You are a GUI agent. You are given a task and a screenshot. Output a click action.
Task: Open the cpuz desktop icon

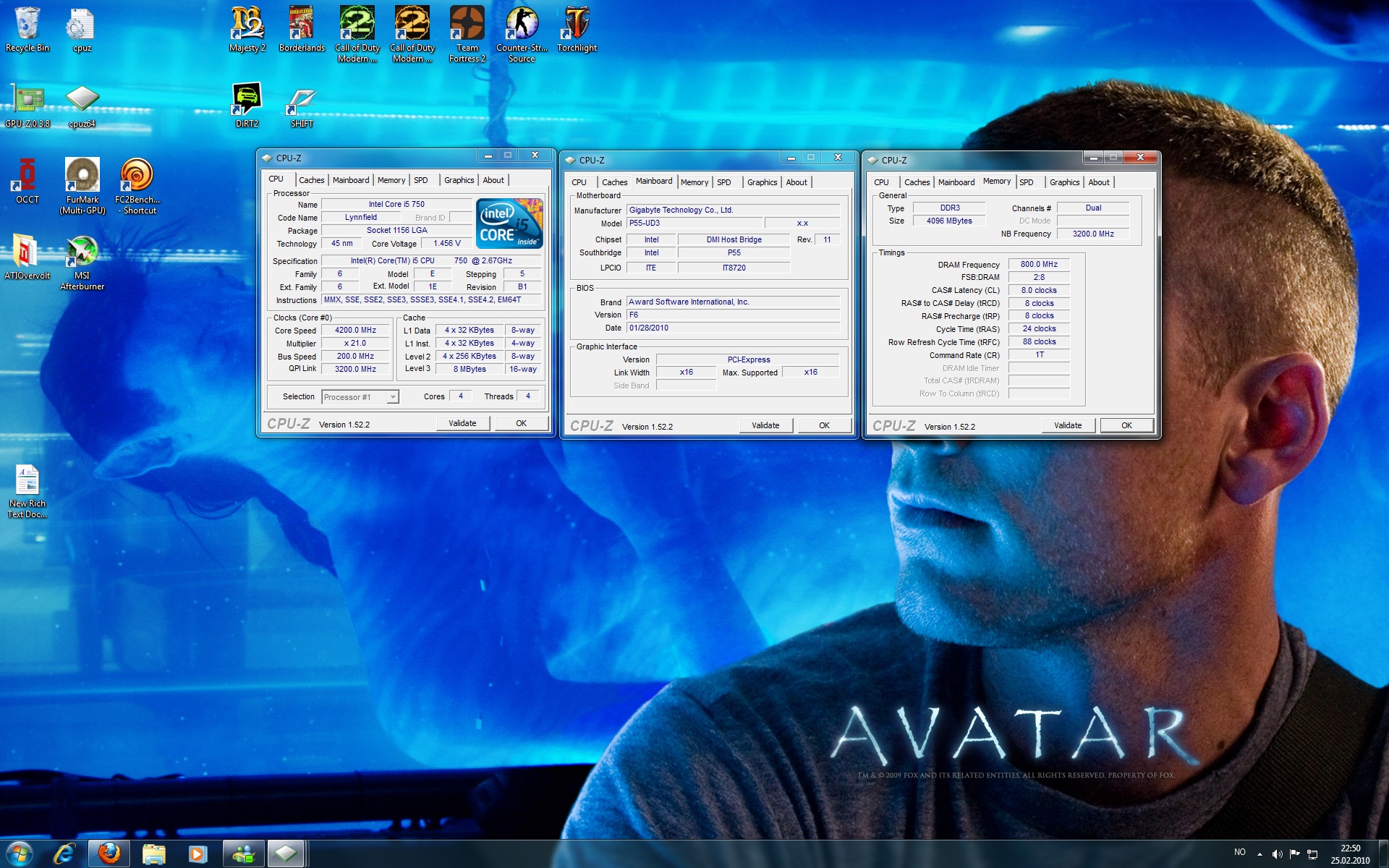[x=81, y=29]
